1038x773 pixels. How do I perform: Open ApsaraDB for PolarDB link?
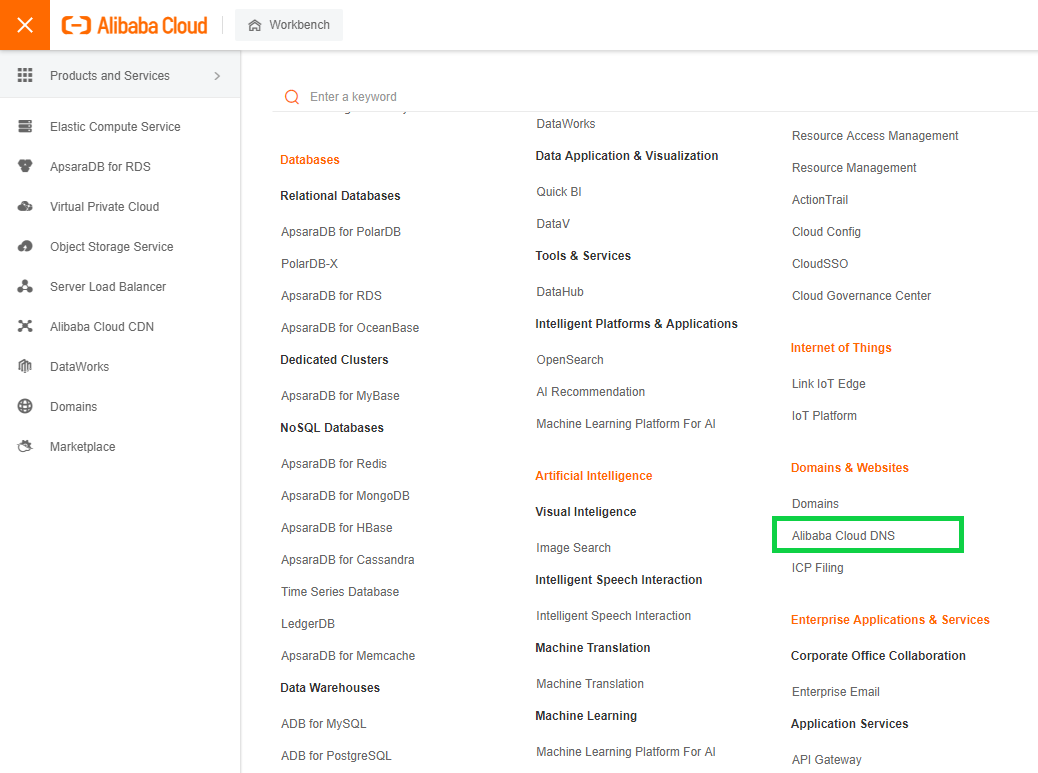pyautogui.click(x=340, y=232)
